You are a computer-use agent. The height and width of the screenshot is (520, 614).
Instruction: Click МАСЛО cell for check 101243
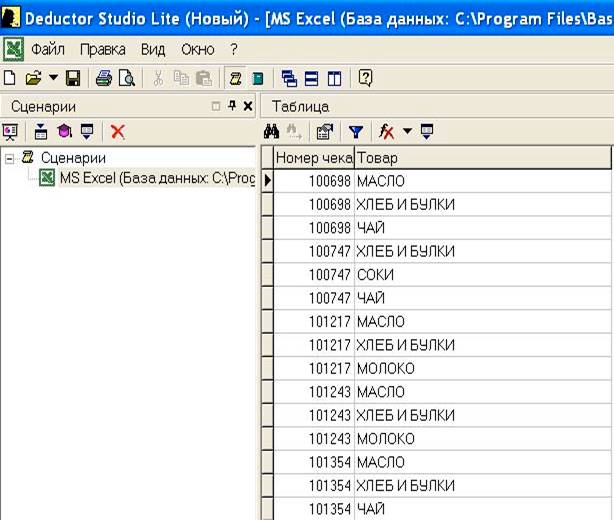pyautogui.click(x=484, y=392)
